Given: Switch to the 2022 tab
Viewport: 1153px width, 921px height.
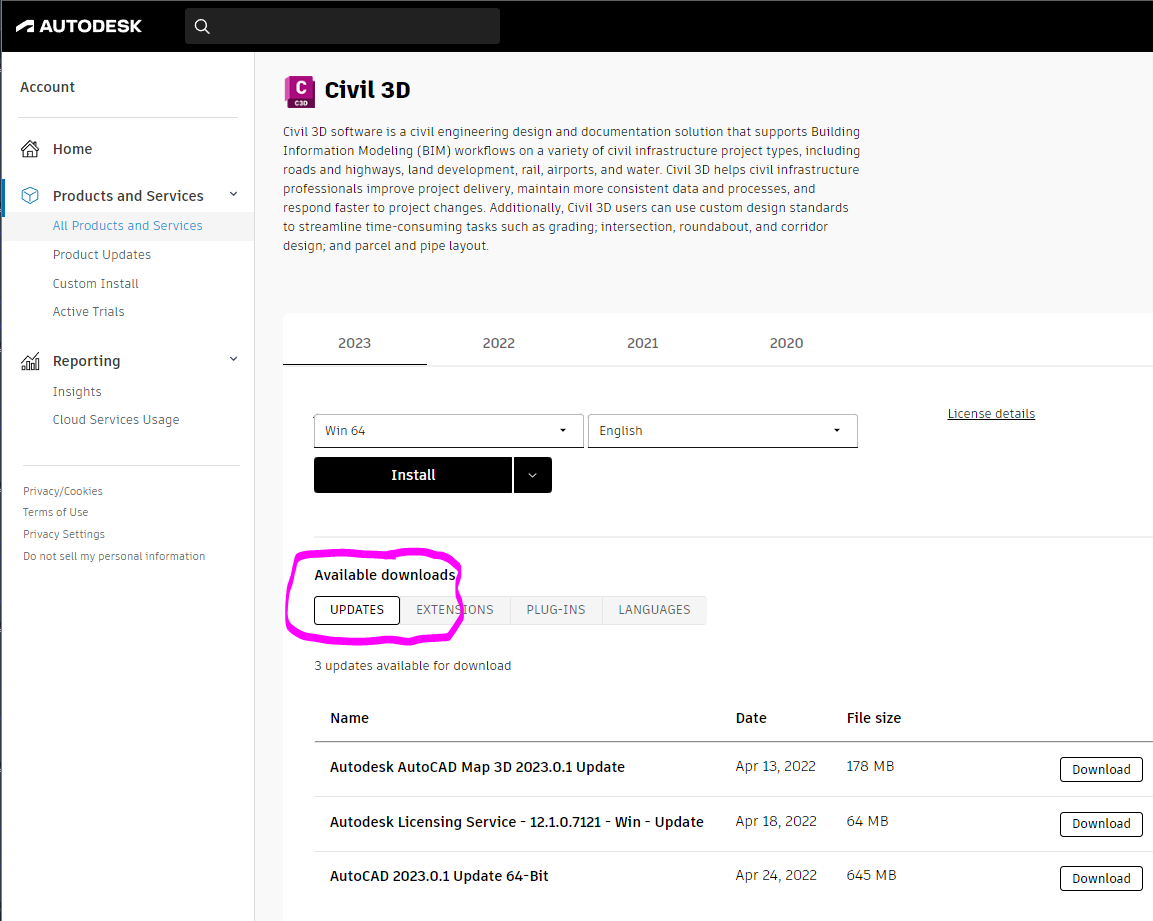Looking at the screenshot, I should click(498, 343).
